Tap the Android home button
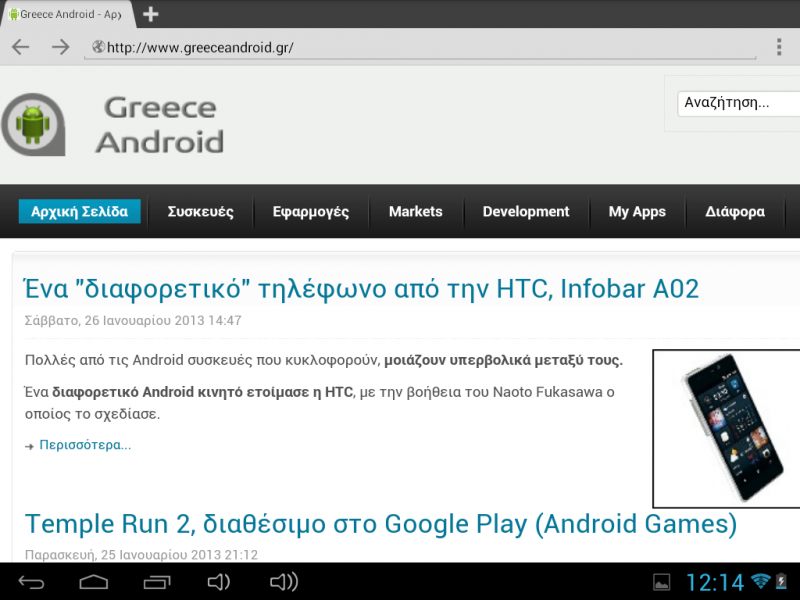The height and width of the screenshot is (600, 800). (x=93, y=582)
